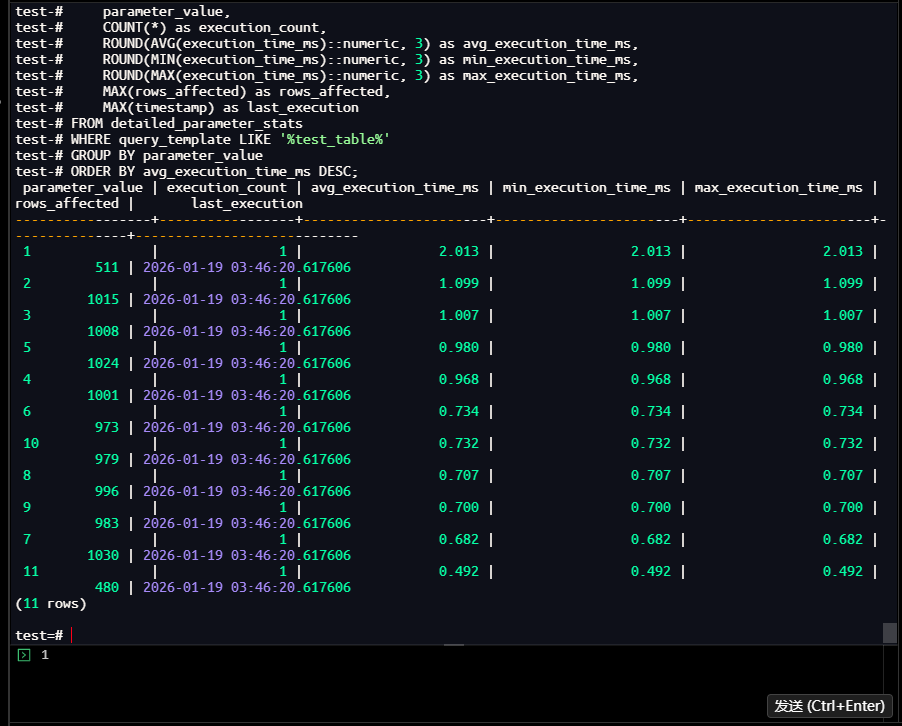Click min value 1.099 for parameter 2
Image resolution: width=902 pixels, height=726 pixels.
click(651, 284)
